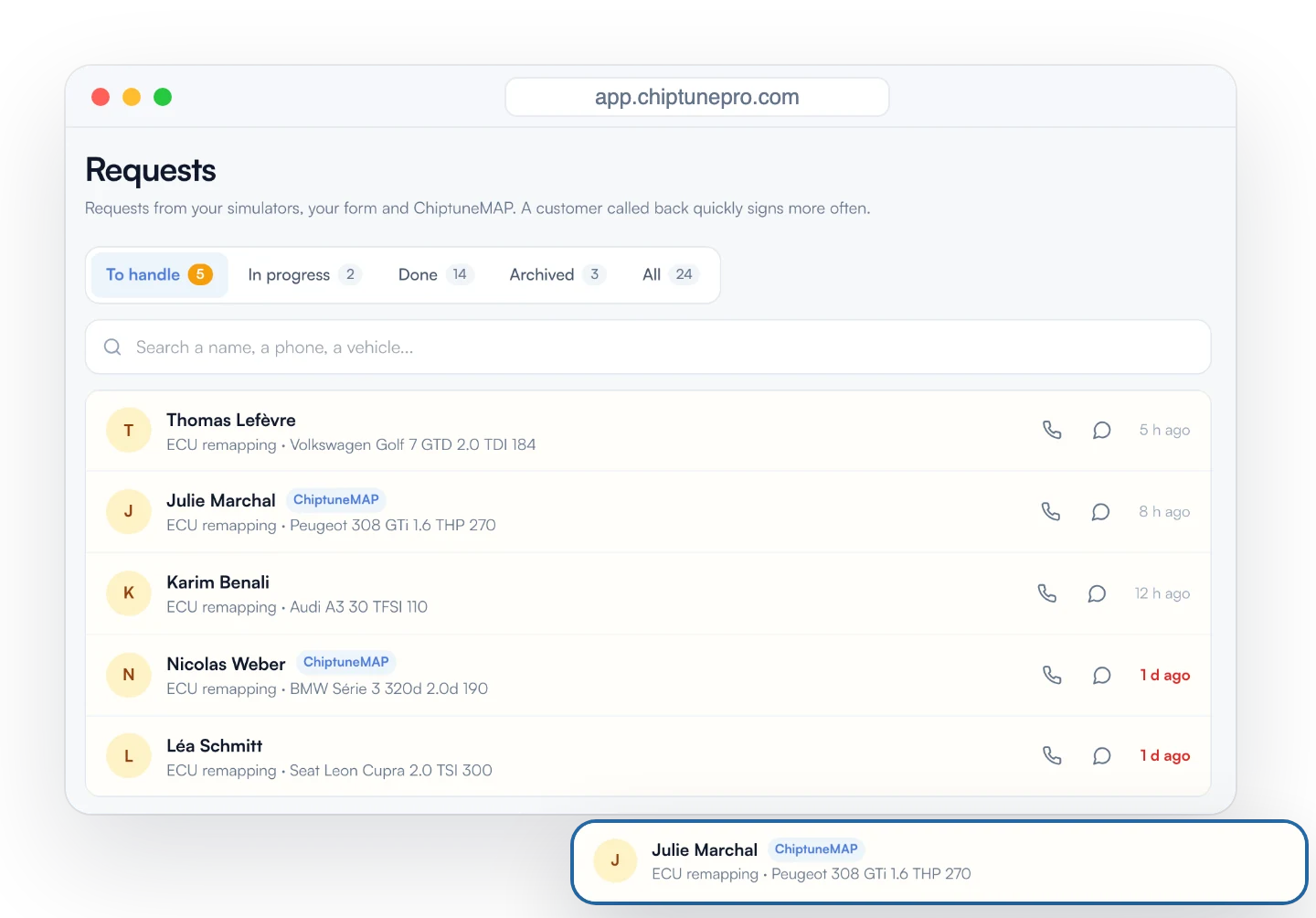Select the To handle tab
This screenshot has height=918, width=1316.
pyautogui.click(x=159, y=274)
